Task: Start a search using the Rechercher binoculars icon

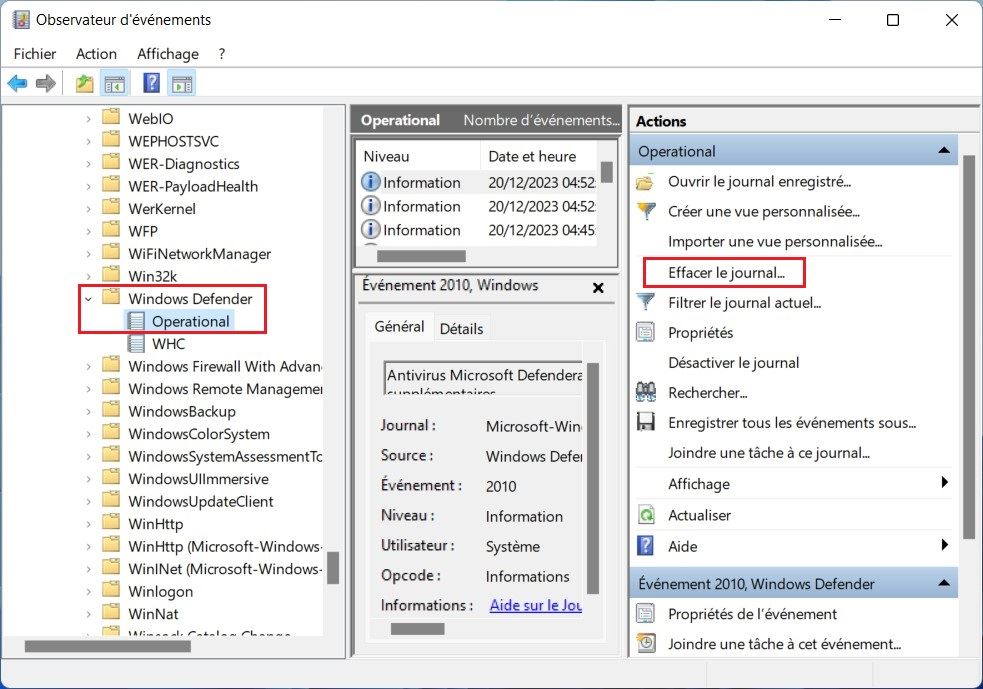Action: pyautogui.click(x=648, y=392)
